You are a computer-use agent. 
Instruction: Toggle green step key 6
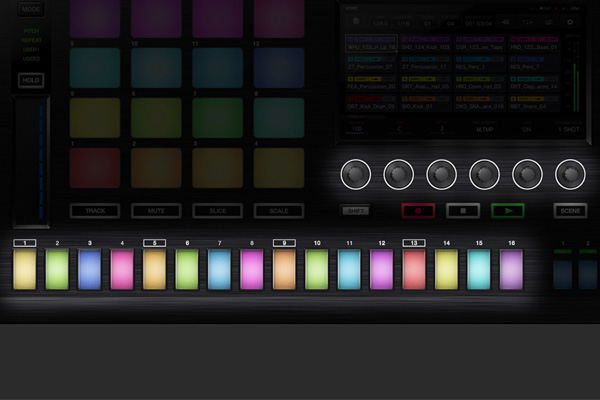coord(187,269)
